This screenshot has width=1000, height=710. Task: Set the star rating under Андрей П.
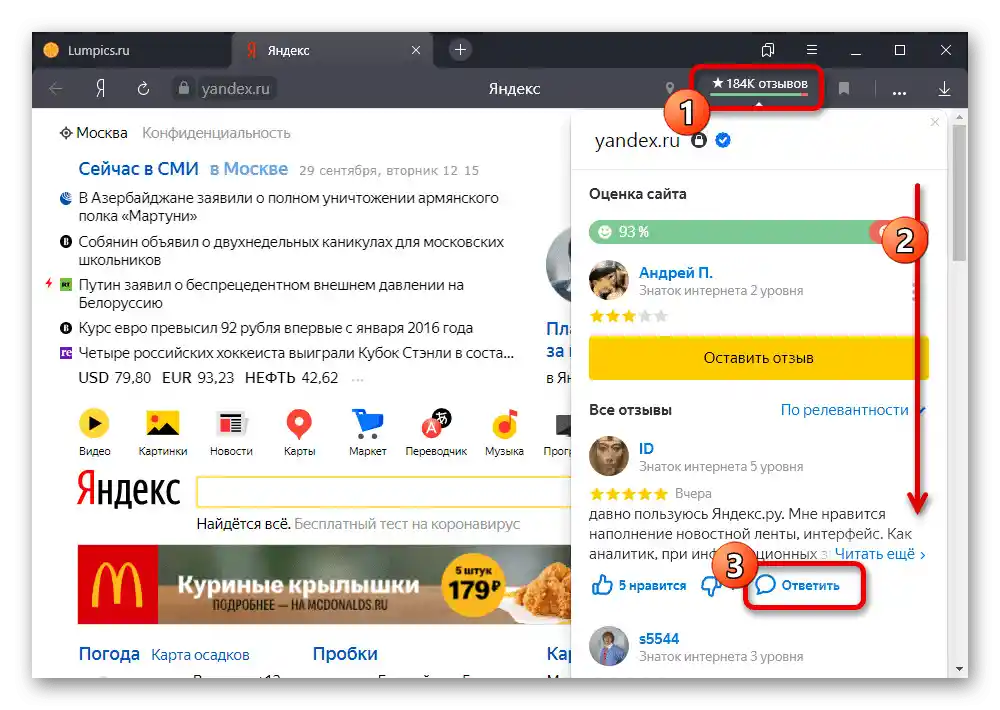pos(628,316)
